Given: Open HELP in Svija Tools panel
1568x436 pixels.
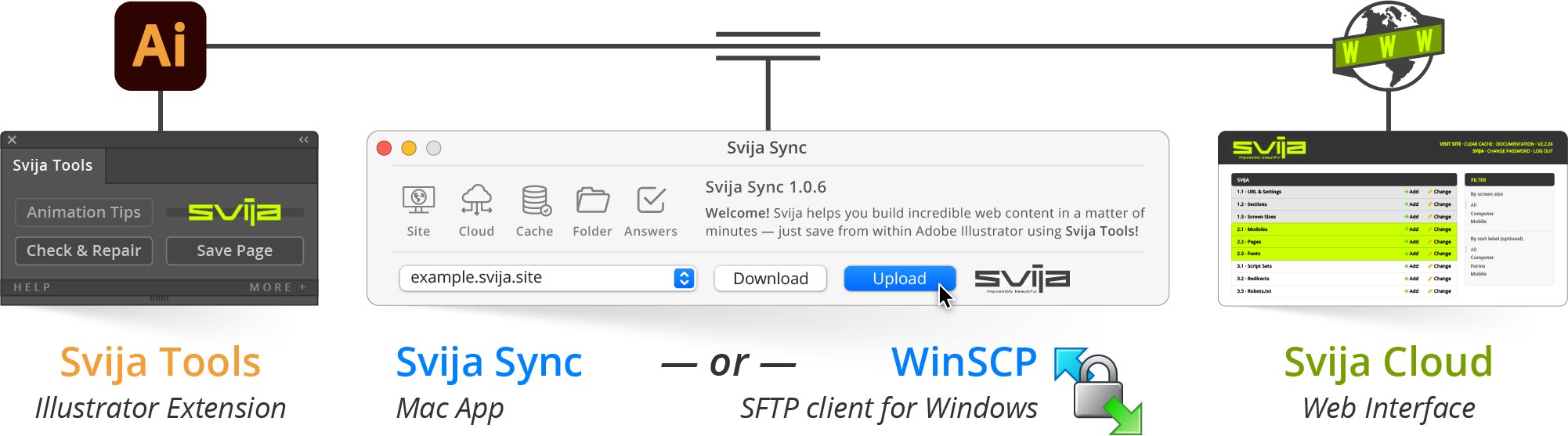Looking at the screenshot, I should point(32,287).
